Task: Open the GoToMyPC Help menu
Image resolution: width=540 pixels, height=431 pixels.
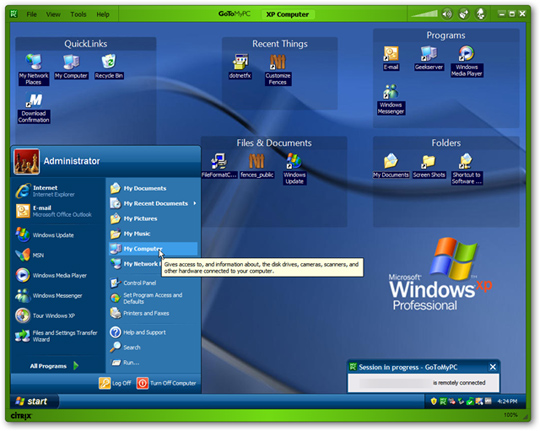Action: [x=103, y=14]
